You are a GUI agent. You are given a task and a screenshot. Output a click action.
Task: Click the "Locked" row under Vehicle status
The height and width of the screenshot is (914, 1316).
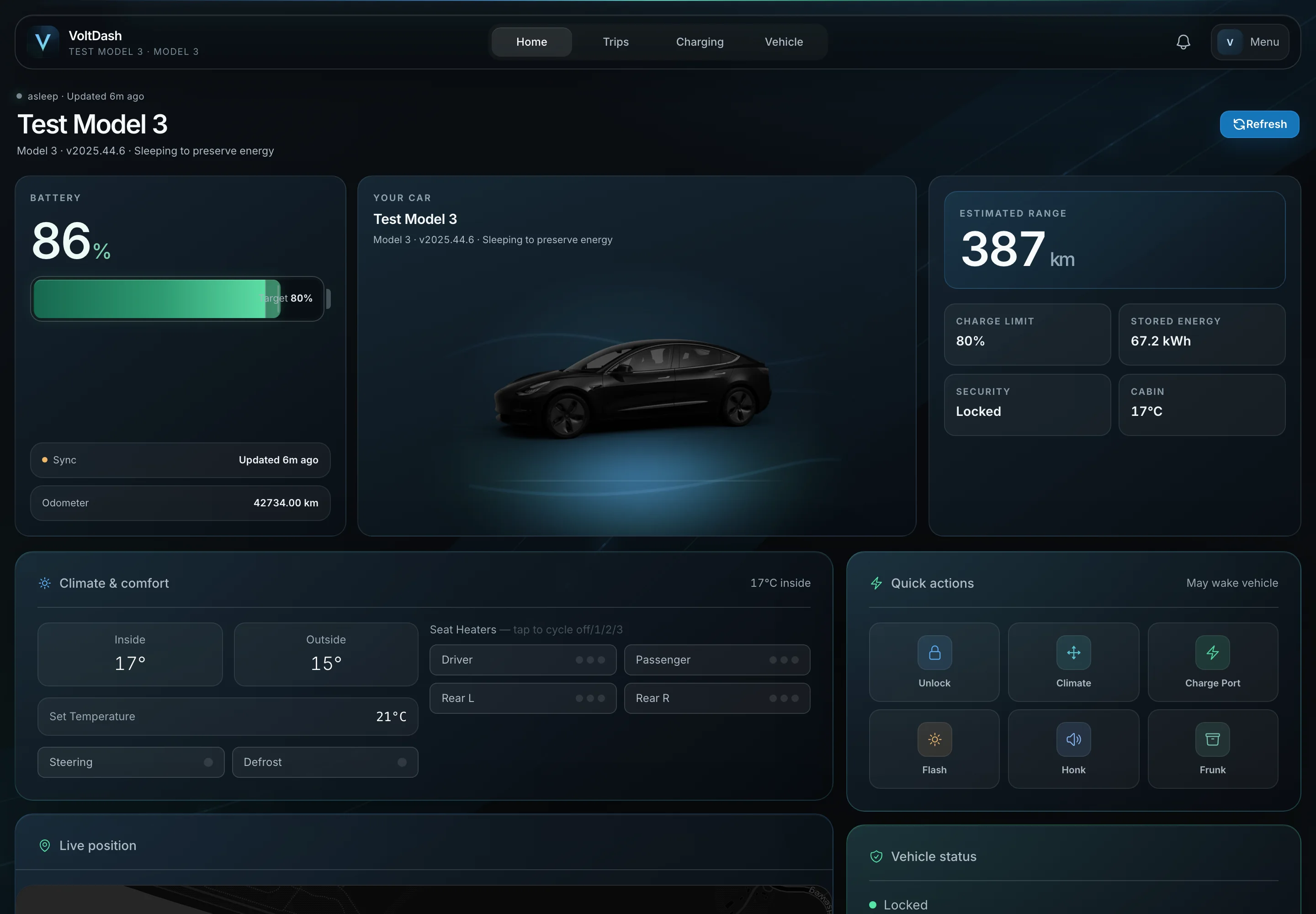point(1074,905)
